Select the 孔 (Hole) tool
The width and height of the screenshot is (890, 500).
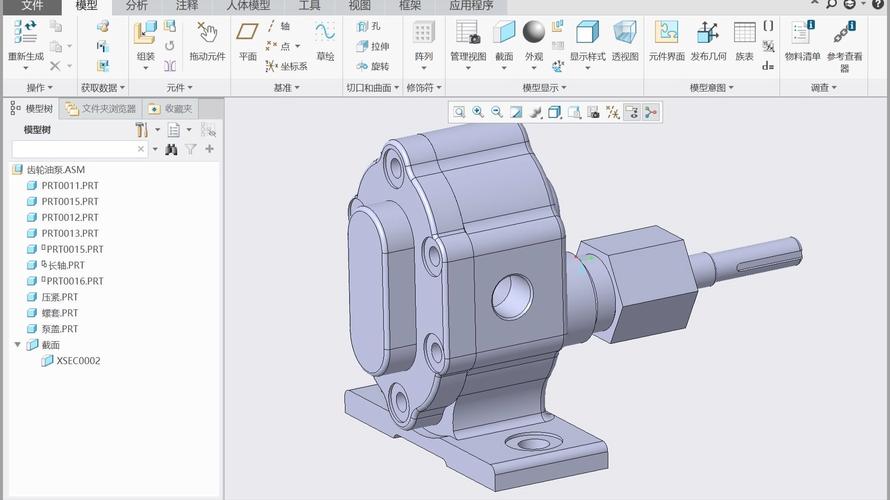[x=369, y=26]
